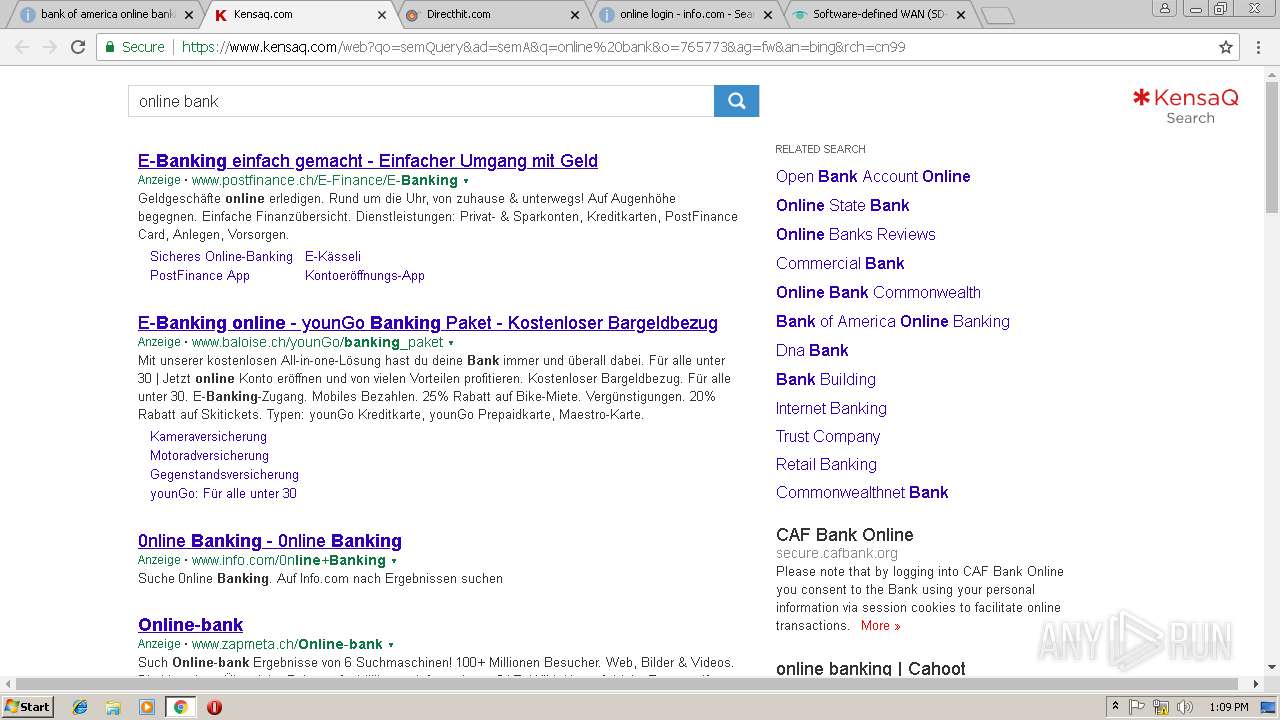Viewport: 1280px width, 720px height.
Task: Click 'Sicheres Online-Banking' sitelink
Action: [x=221, y=257]
